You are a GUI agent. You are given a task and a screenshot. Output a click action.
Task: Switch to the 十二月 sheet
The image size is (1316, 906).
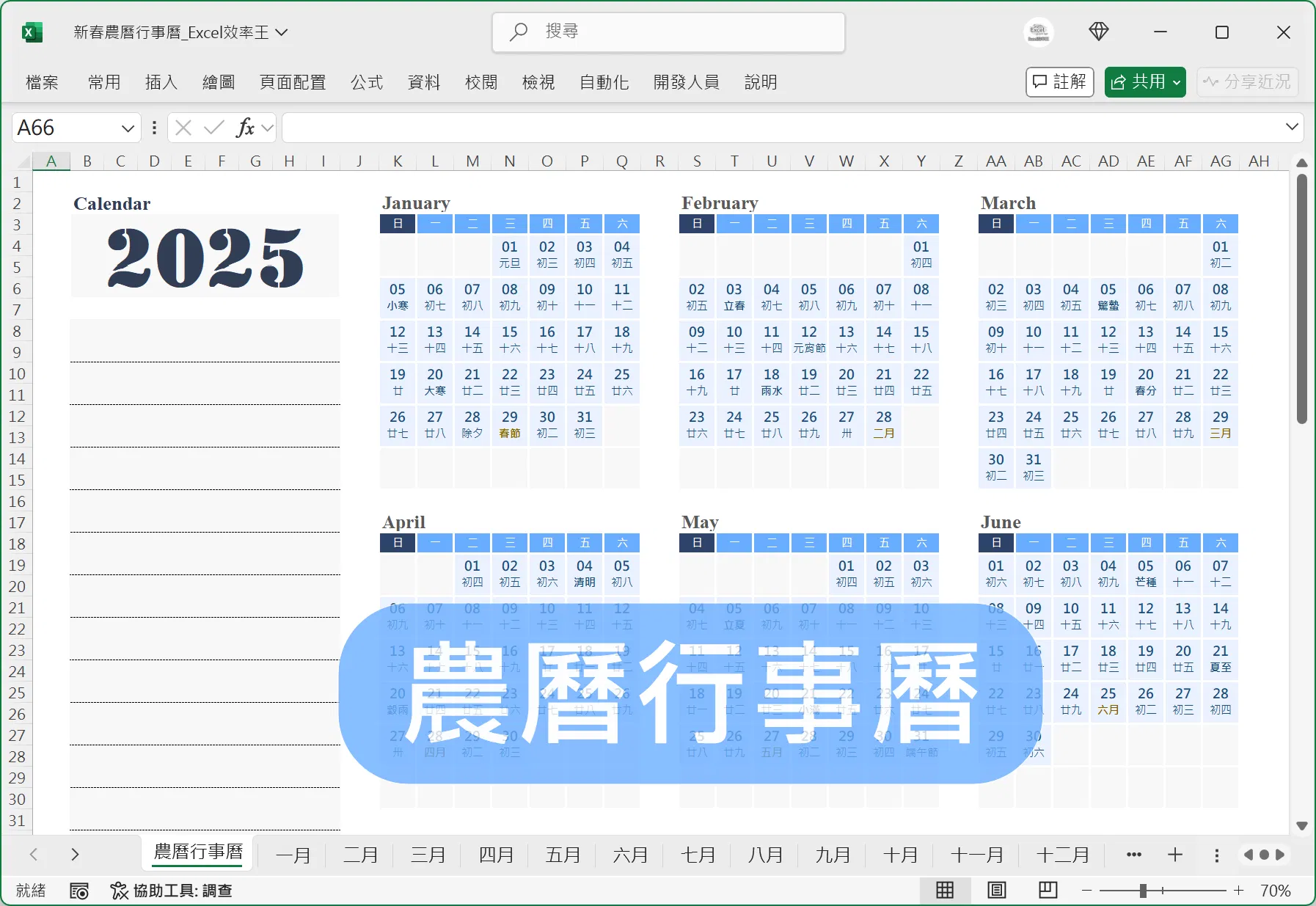pos(1062,855)
